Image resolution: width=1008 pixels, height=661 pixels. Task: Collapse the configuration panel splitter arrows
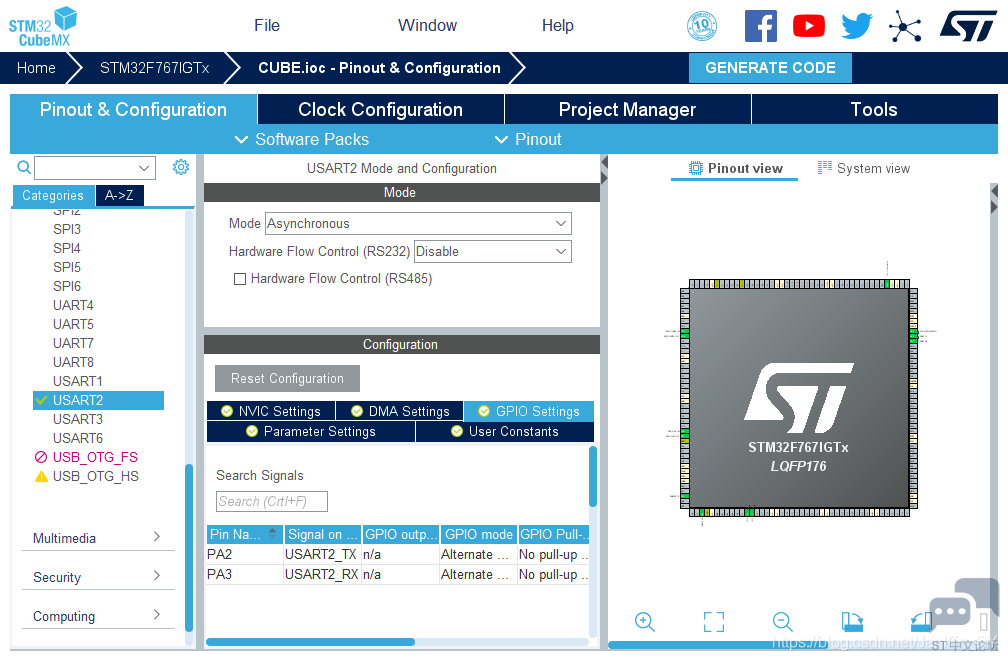point(604,169)
